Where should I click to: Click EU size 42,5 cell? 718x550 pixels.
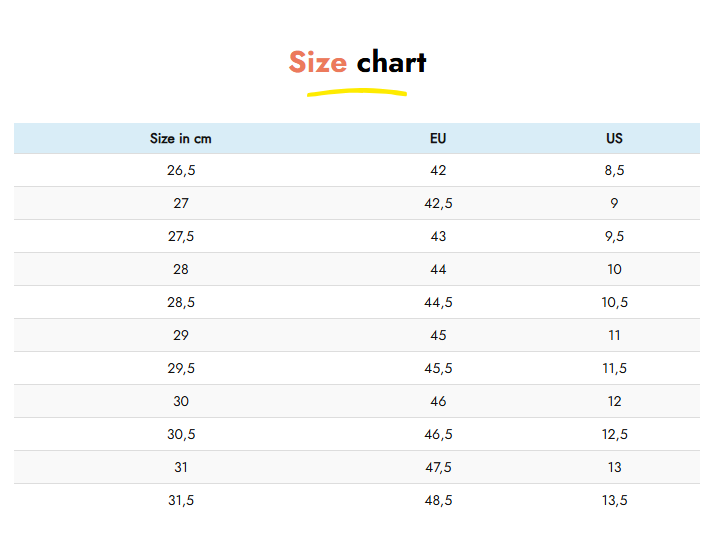(438, 203)
